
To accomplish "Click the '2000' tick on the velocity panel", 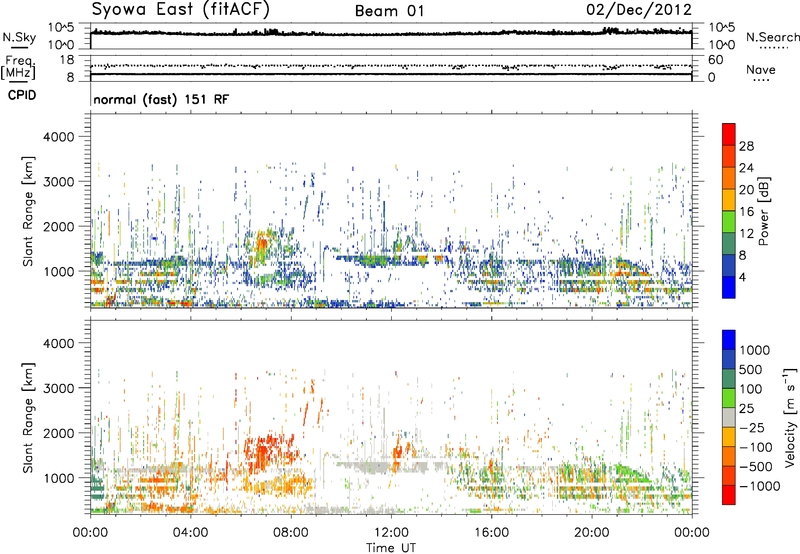I will [x=58, y=433].
